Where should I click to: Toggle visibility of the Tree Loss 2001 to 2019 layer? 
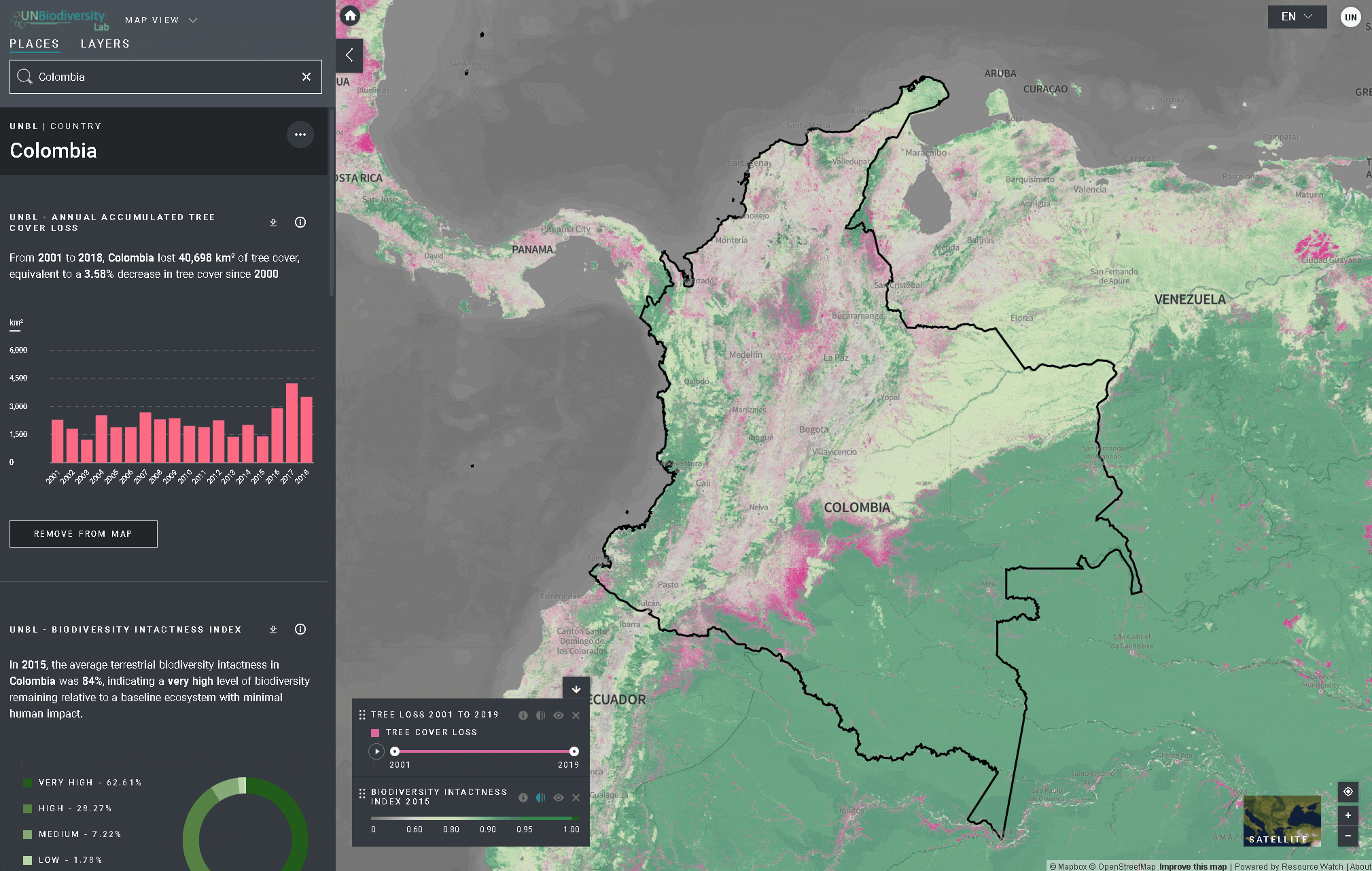(x=559, y=715)
